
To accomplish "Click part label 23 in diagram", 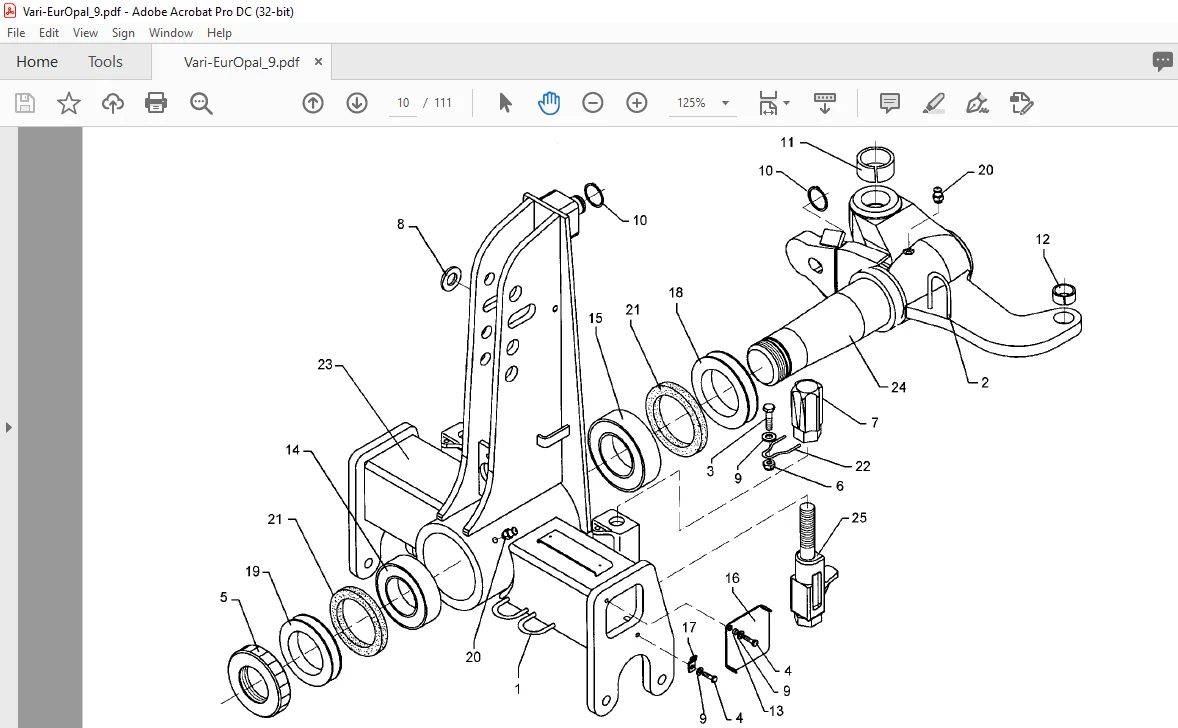I will pos(325,364).
